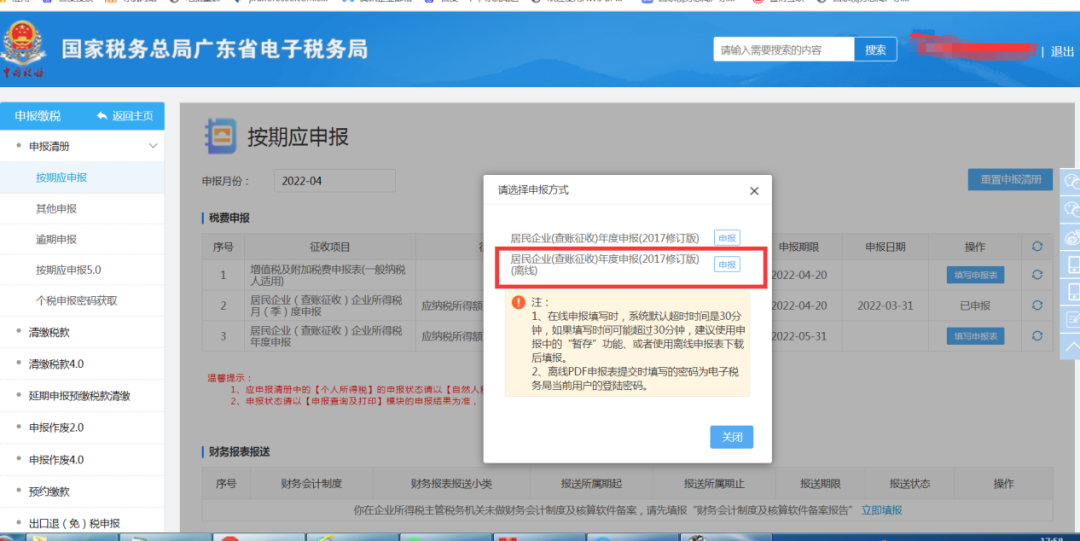Click 申报 button for the offline (离线) option
Viewport: 1080px width, 541px height.
(727, 265)
